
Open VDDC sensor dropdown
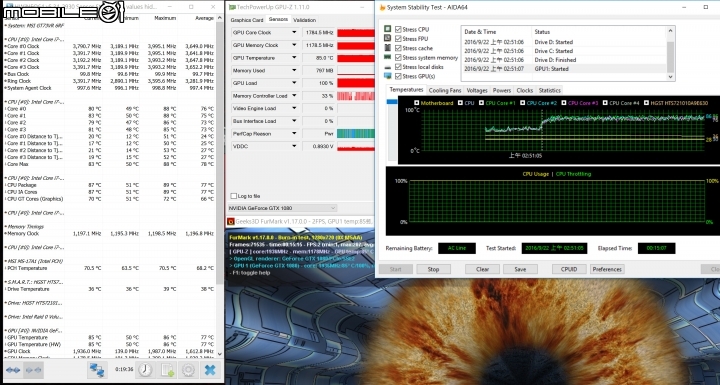coord(294,146)
